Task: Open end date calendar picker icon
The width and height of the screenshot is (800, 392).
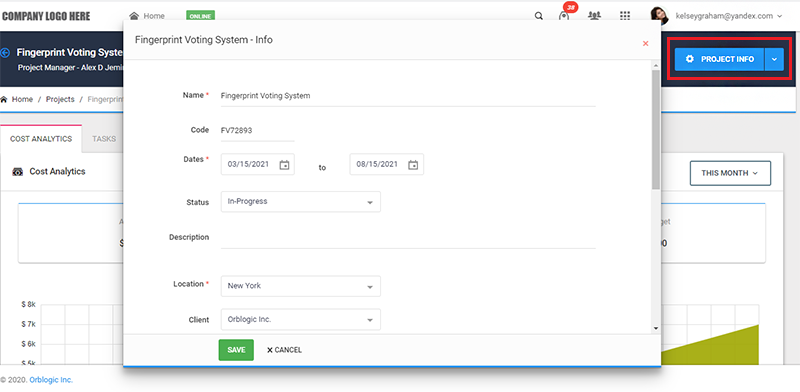Action: click(x=413, y=165)
